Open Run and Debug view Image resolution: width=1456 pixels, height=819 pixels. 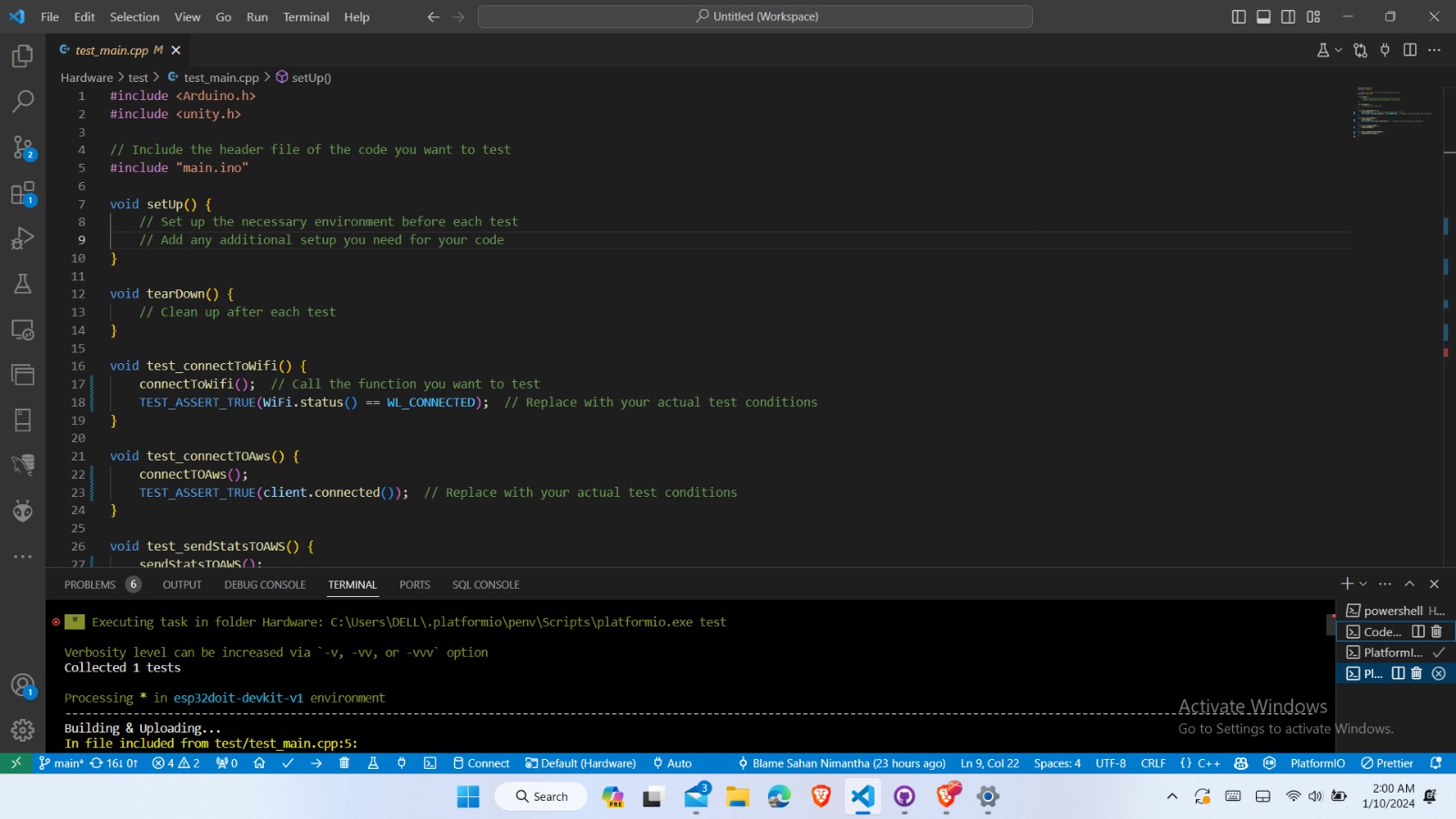click(23, 238)
